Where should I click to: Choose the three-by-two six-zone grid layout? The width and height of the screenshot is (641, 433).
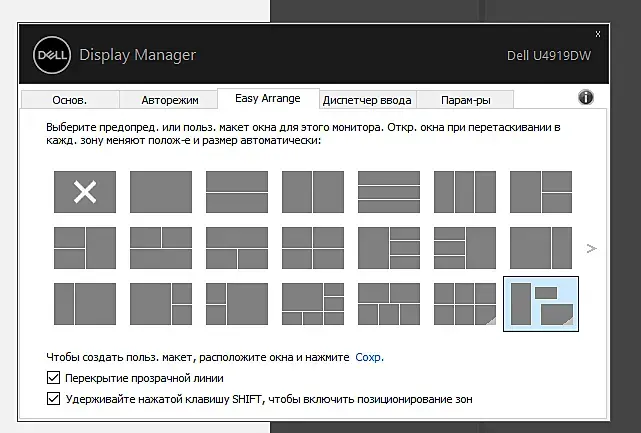point(465,304)
